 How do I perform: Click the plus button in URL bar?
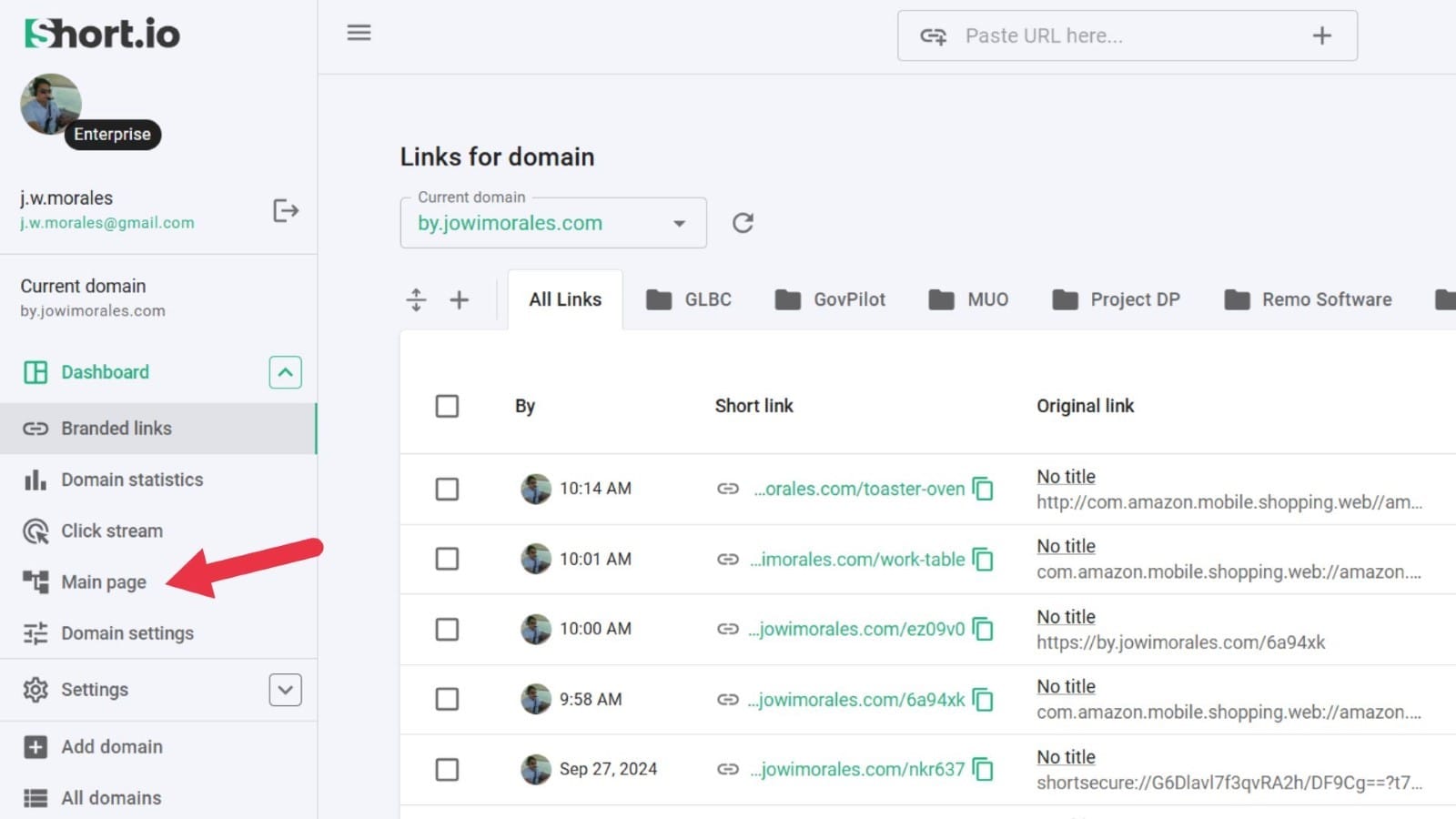point(1321,35)
